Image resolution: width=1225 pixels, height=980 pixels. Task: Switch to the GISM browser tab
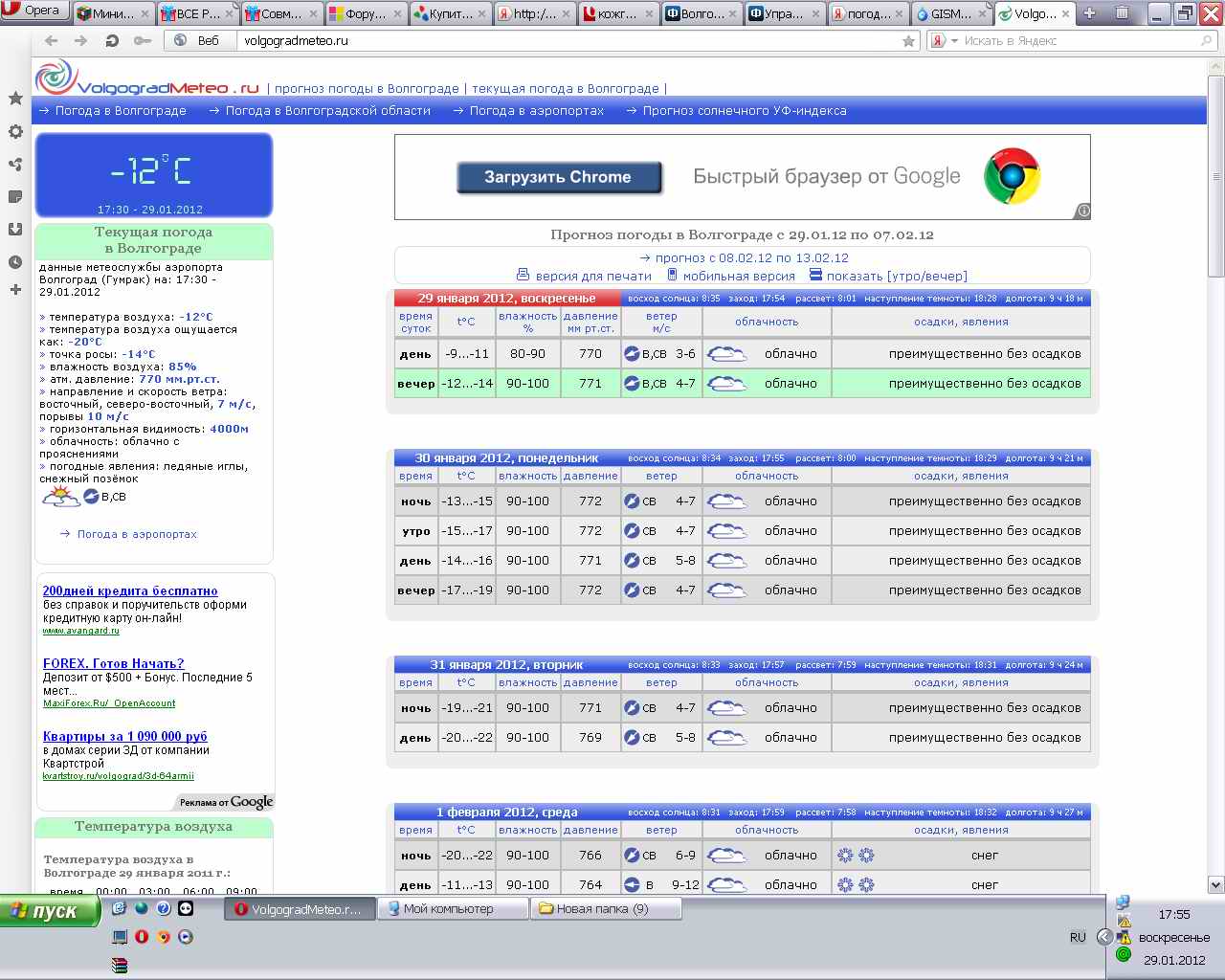pos(947,14)
